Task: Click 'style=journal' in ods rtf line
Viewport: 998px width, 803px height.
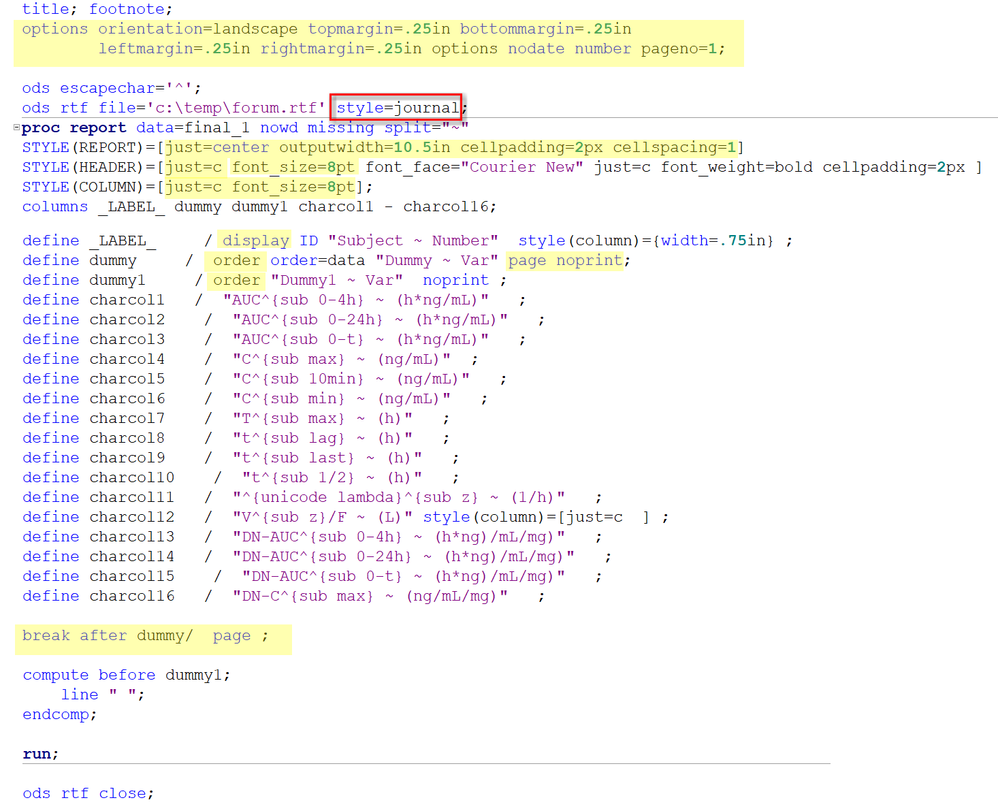Action: point(398,108)
